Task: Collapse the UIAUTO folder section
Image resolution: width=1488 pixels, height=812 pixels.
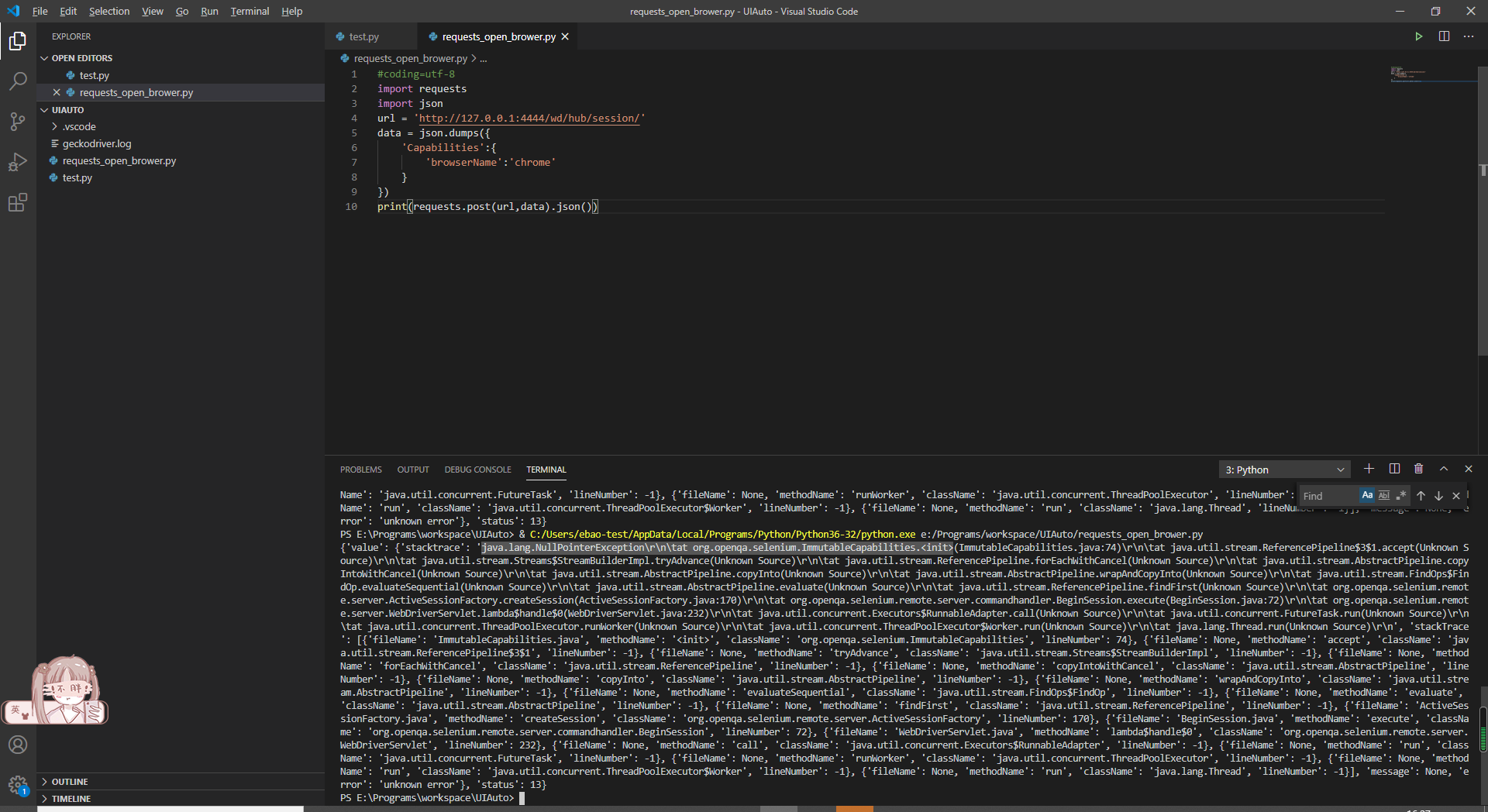Action: tap(181, 110)
